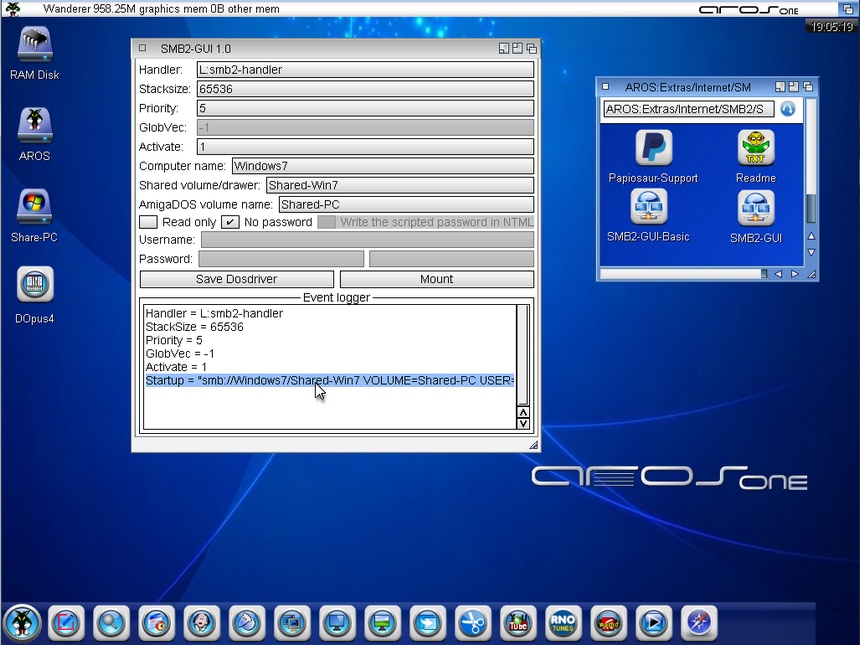Click the Computer name input field
Image resolution: width=860 pixels, height=645 pixels.
[x=382, y=166]
